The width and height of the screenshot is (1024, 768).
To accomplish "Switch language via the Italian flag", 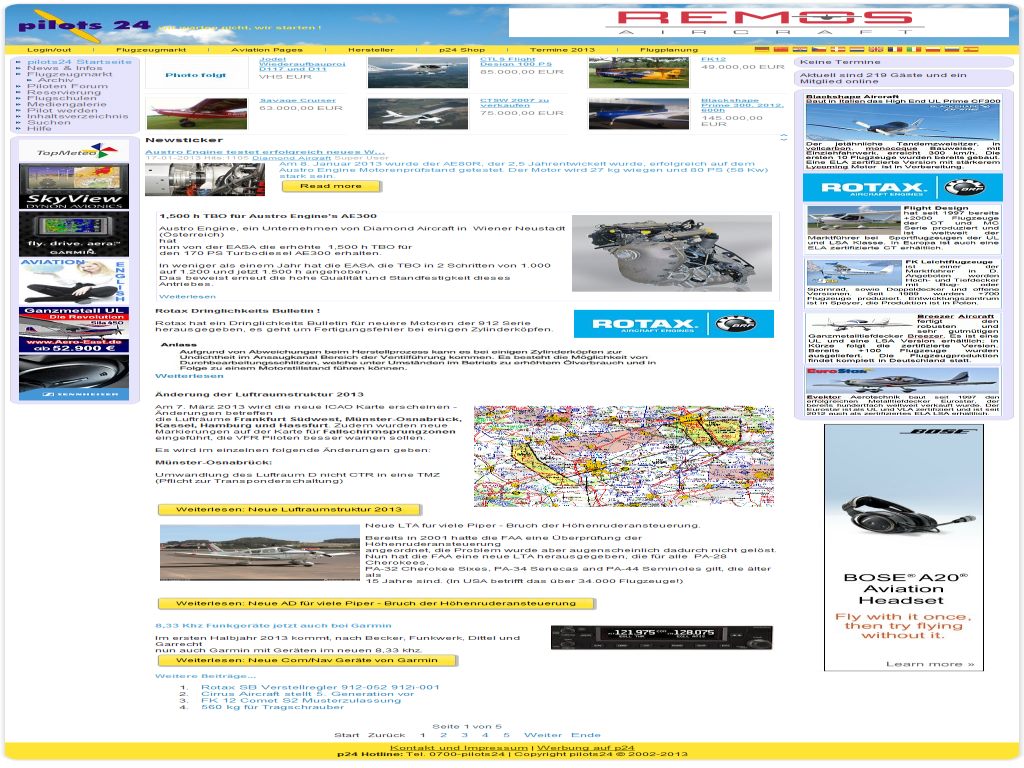I will click(x=914, y=49).
